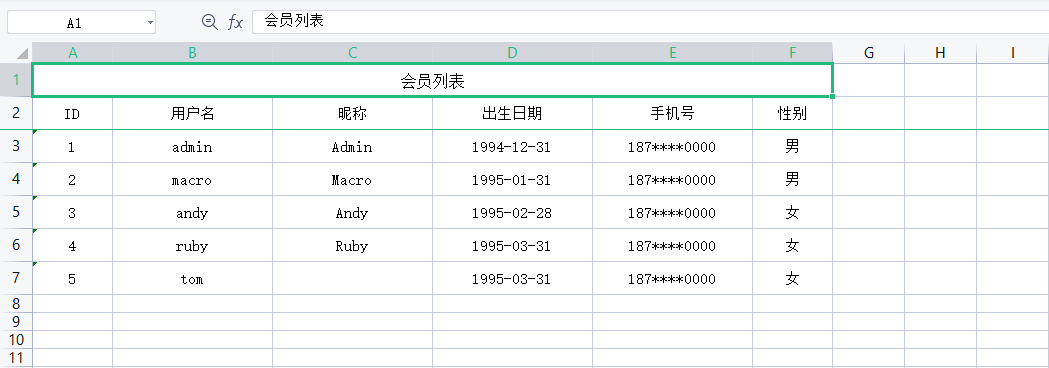Open the fx insert function icon

[235, 22]
